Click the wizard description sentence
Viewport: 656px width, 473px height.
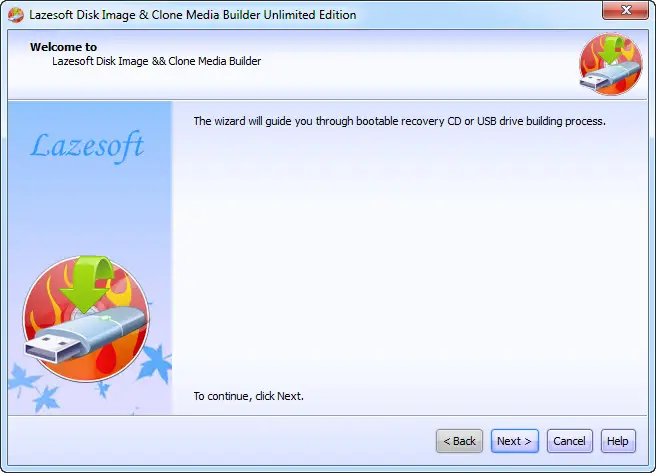point(400,121)
